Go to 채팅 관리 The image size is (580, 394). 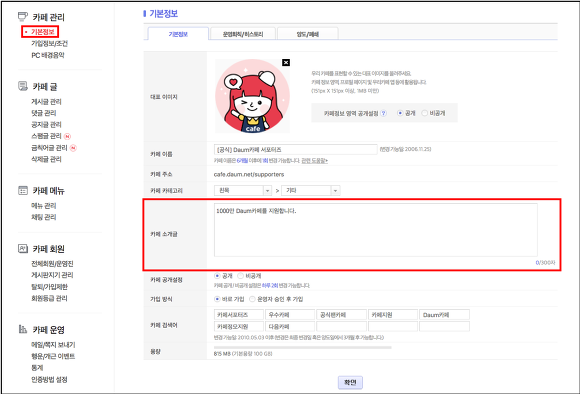point(44,217)
